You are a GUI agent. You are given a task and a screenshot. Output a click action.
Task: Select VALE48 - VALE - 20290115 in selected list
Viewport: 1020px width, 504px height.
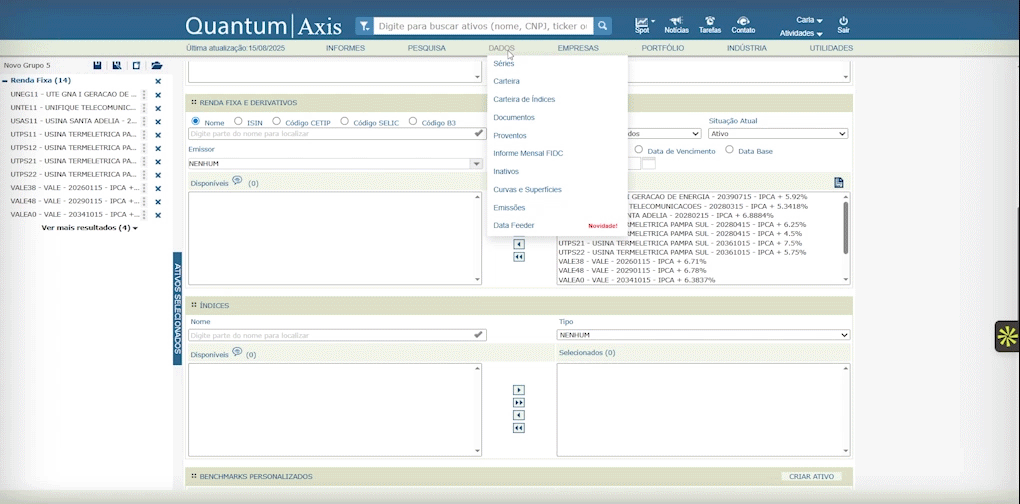click(632, 271)
